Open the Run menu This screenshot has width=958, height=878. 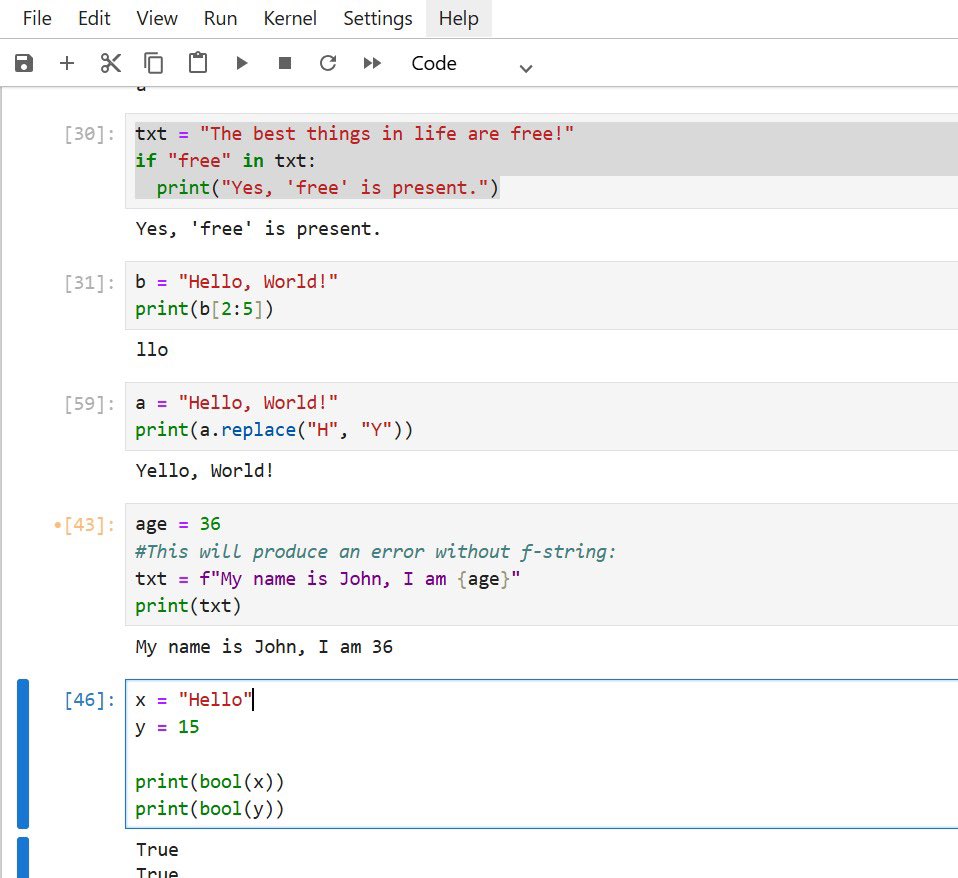tap(219, 18)
